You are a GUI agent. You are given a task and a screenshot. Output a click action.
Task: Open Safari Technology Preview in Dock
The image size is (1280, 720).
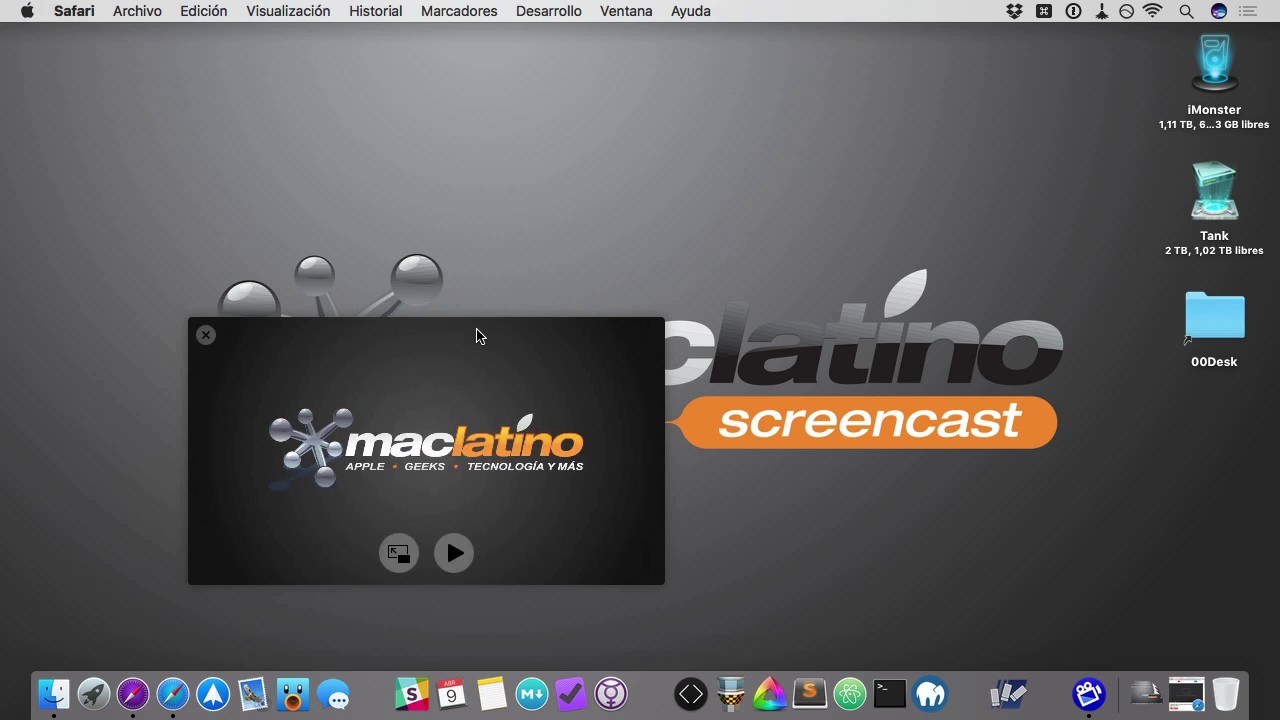(x=133, y=693)
